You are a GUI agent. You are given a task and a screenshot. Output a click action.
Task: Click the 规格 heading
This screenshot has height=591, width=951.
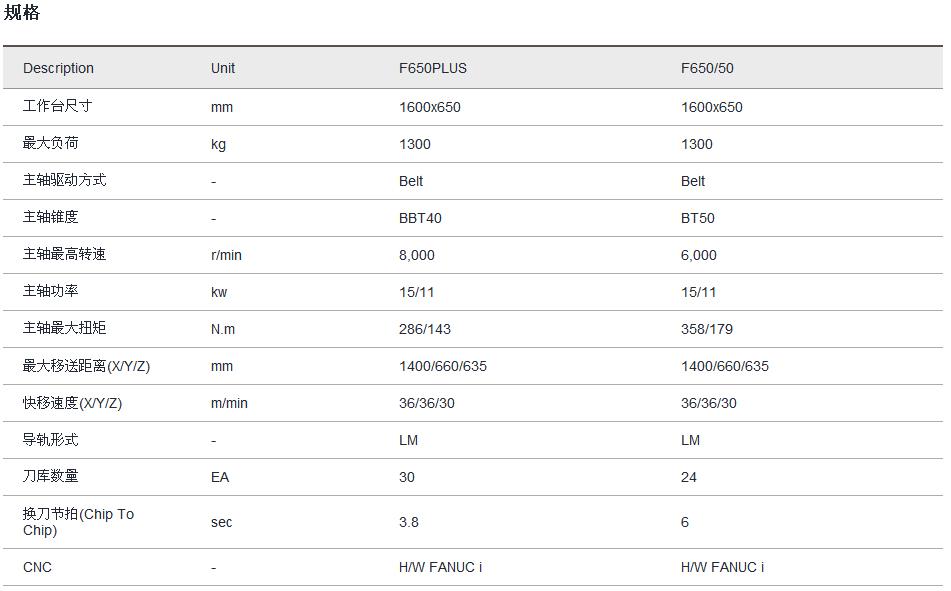coord(22,13)
